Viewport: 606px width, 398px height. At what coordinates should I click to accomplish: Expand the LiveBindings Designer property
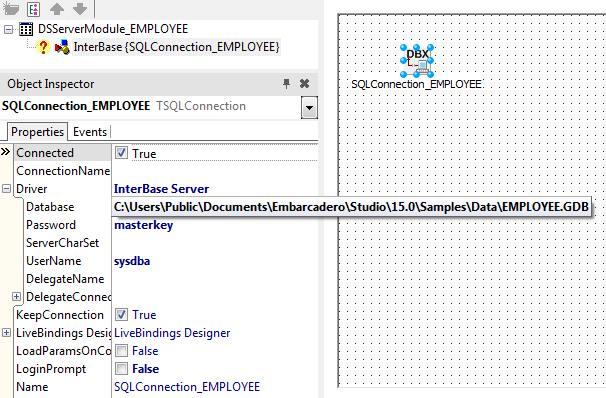coord(6,332)
